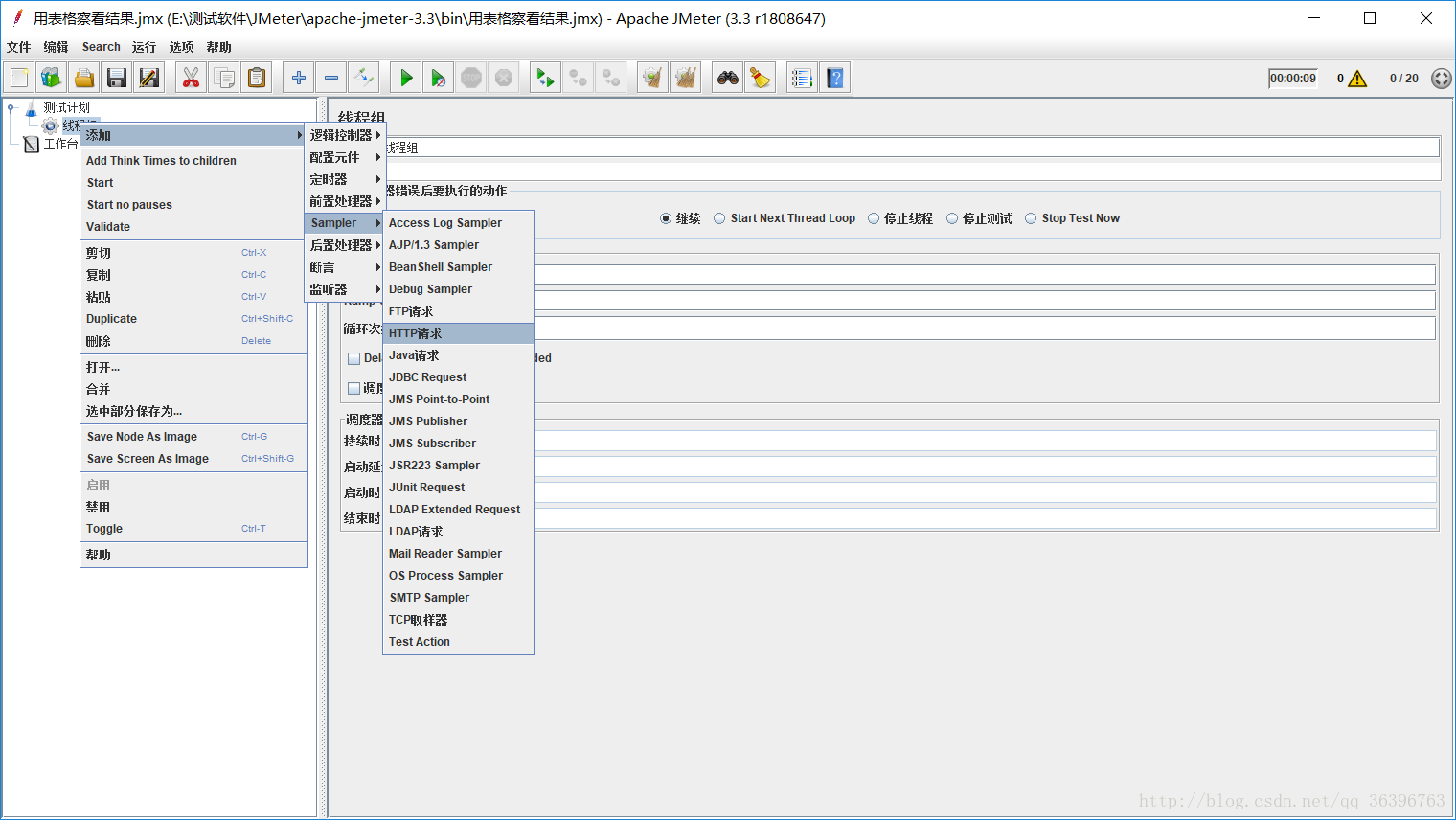Select Start Next Thread Loop radio button
1456x820 pixels.
pyautogui.click(x=719, y=218)
